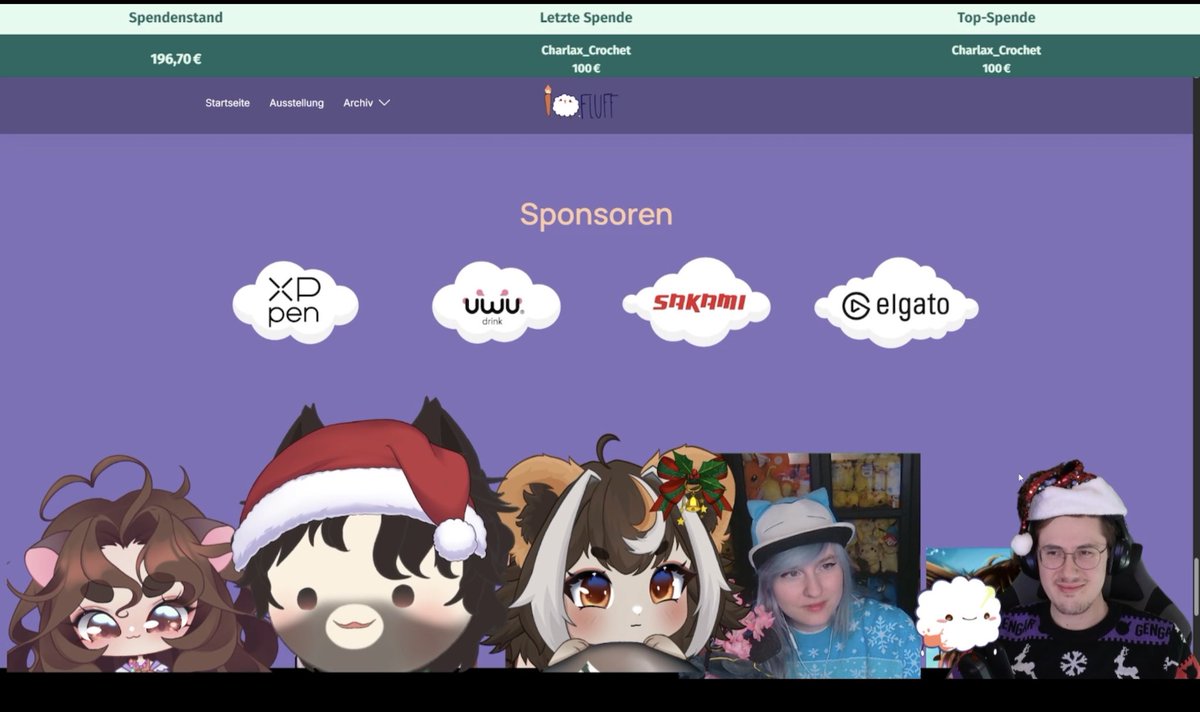Click Charlax_Crochet under Letzte Spende
1200x712 pixels.
(586, 50)
